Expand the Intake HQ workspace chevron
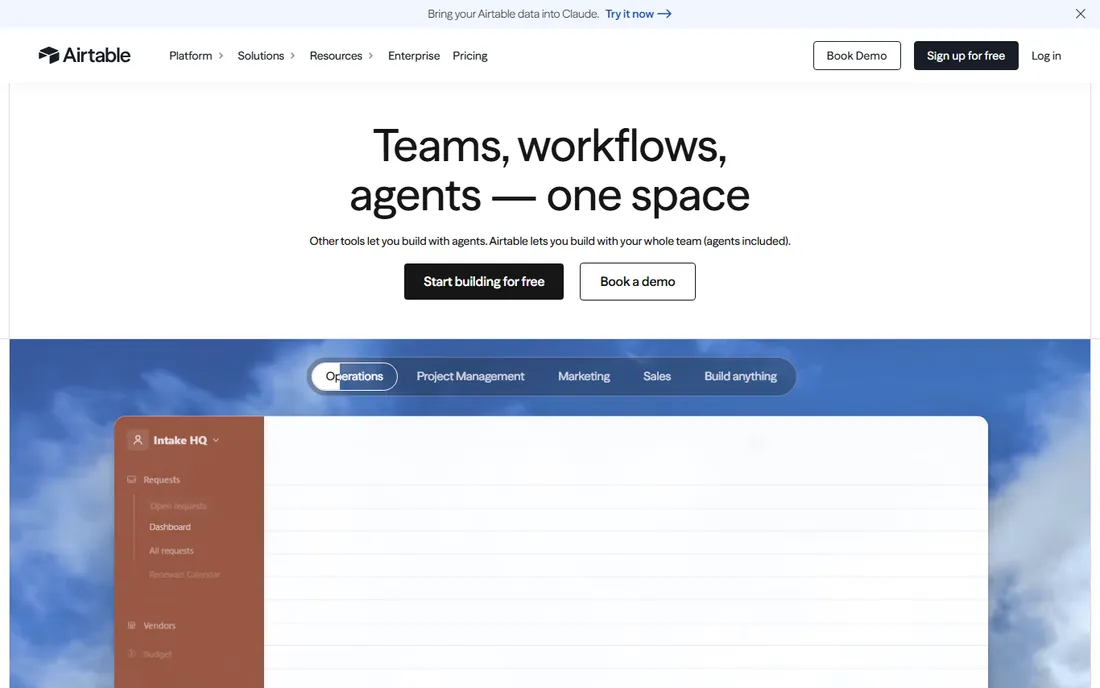Screen dimensions: 1100x688 point(216,440)
